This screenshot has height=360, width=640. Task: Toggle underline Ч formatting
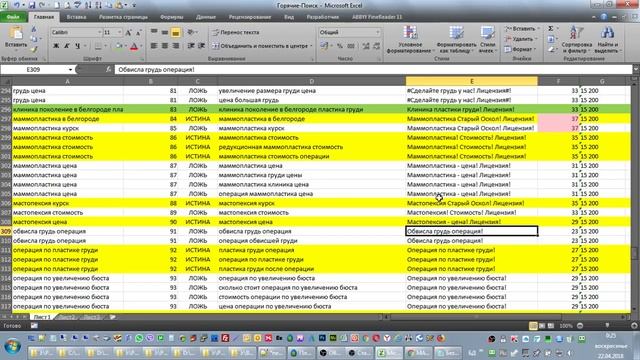click(77, 46)
